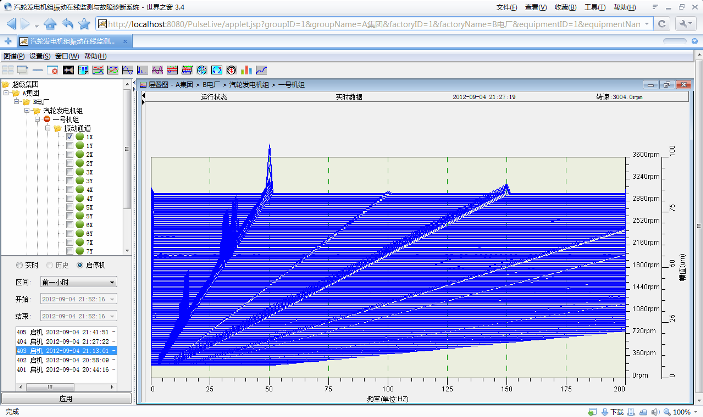Click the bar chart toolbar icon

click(x=246, y=70)
